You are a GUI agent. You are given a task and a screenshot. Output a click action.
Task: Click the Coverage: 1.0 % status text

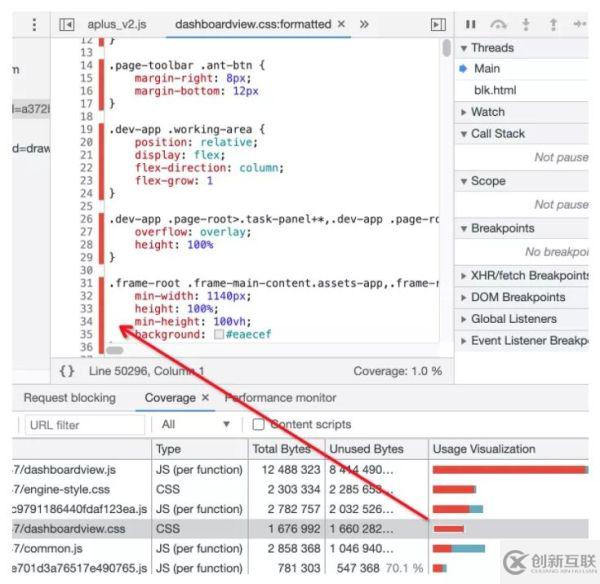(398, 371)
